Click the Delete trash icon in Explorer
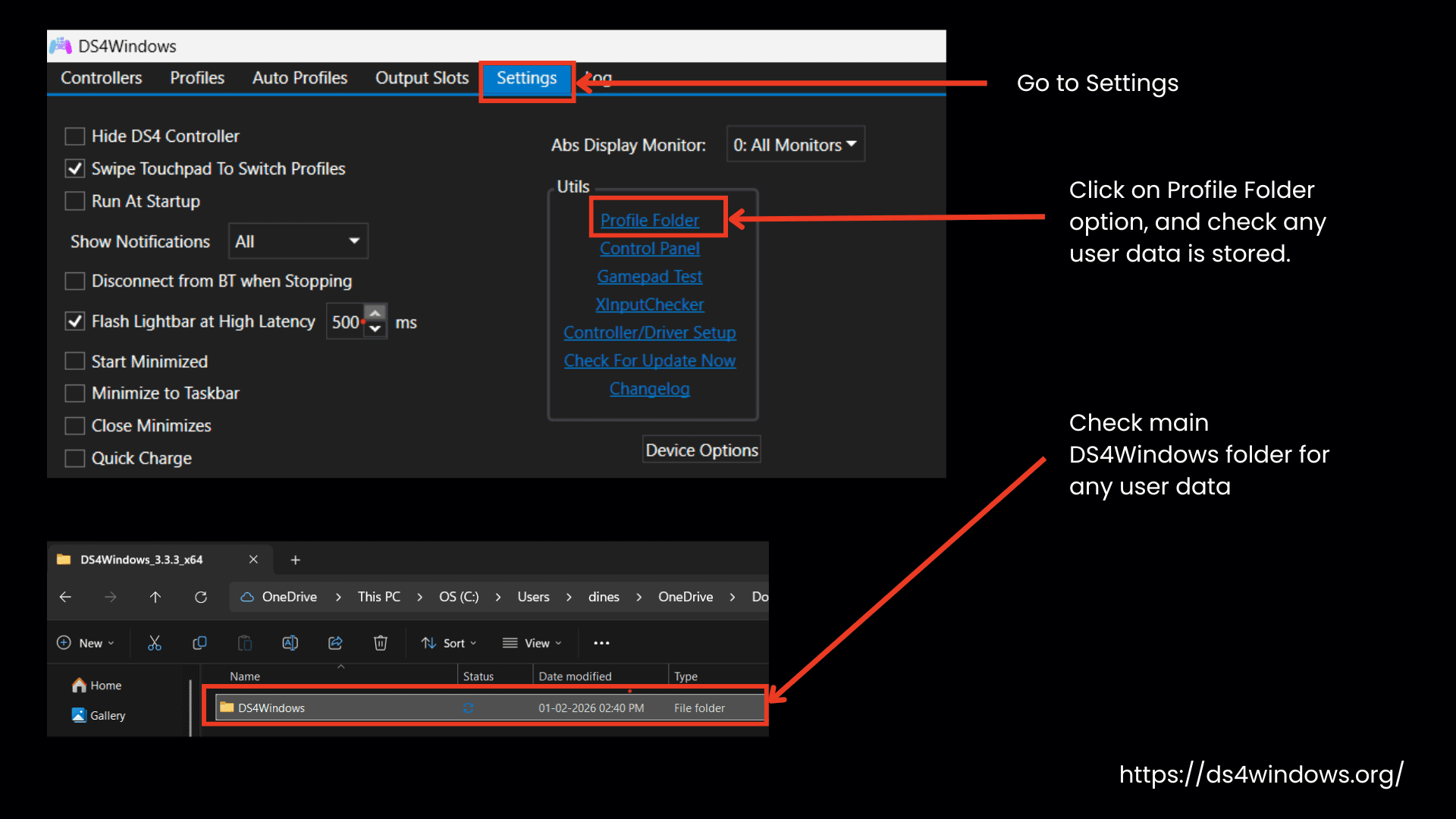 pos(381,643)
